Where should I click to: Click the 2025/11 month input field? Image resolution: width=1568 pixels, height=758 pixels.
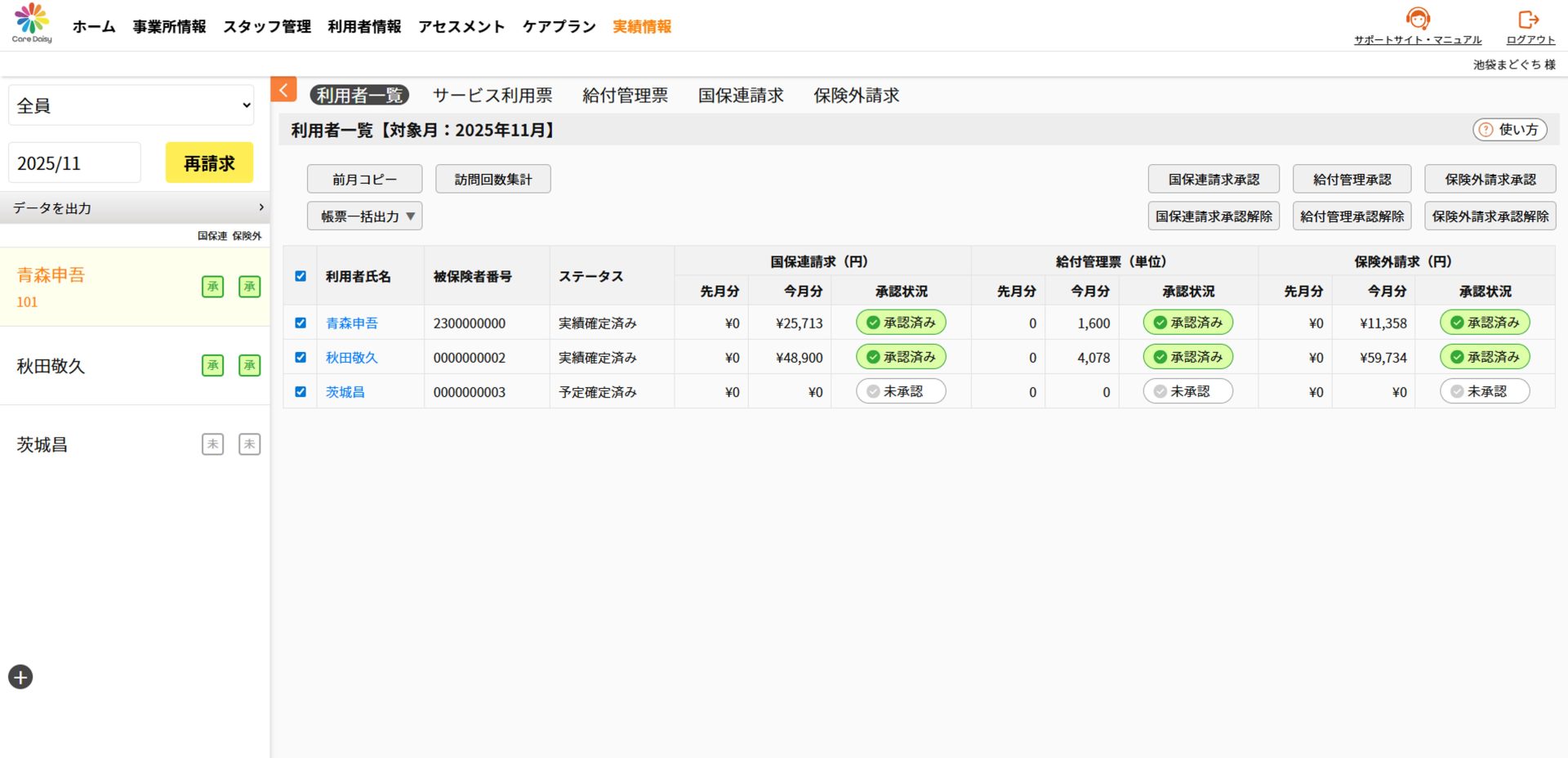pos(74,163)
